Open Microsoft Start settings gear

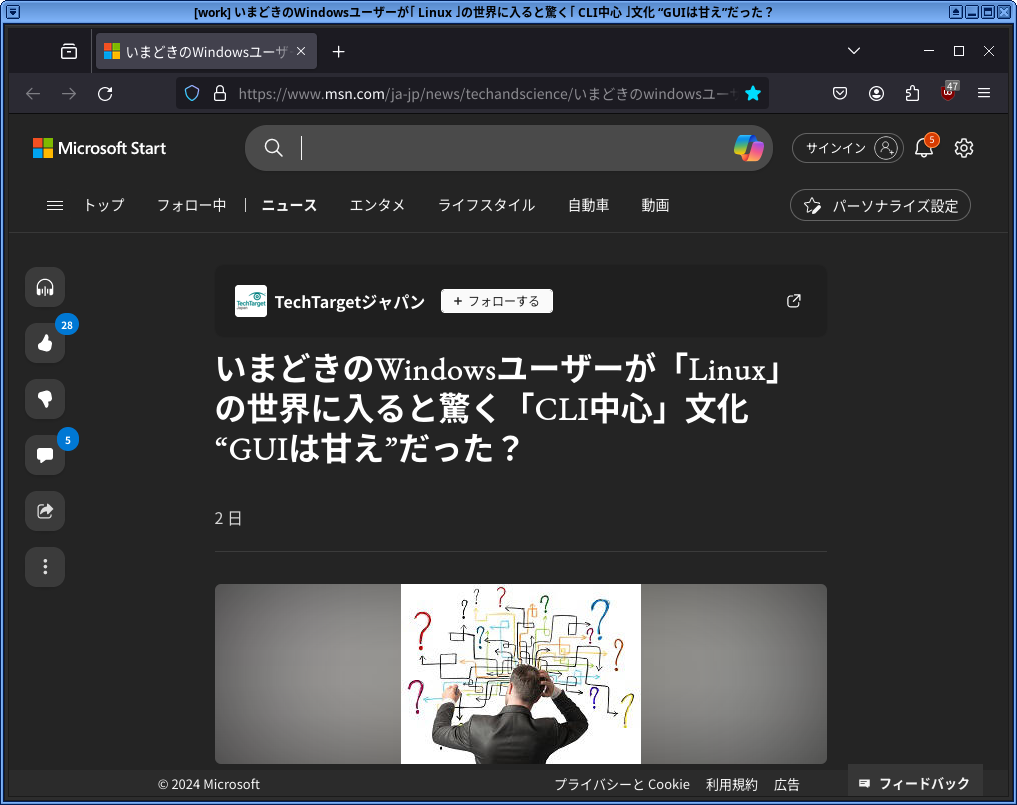(963, 147)
